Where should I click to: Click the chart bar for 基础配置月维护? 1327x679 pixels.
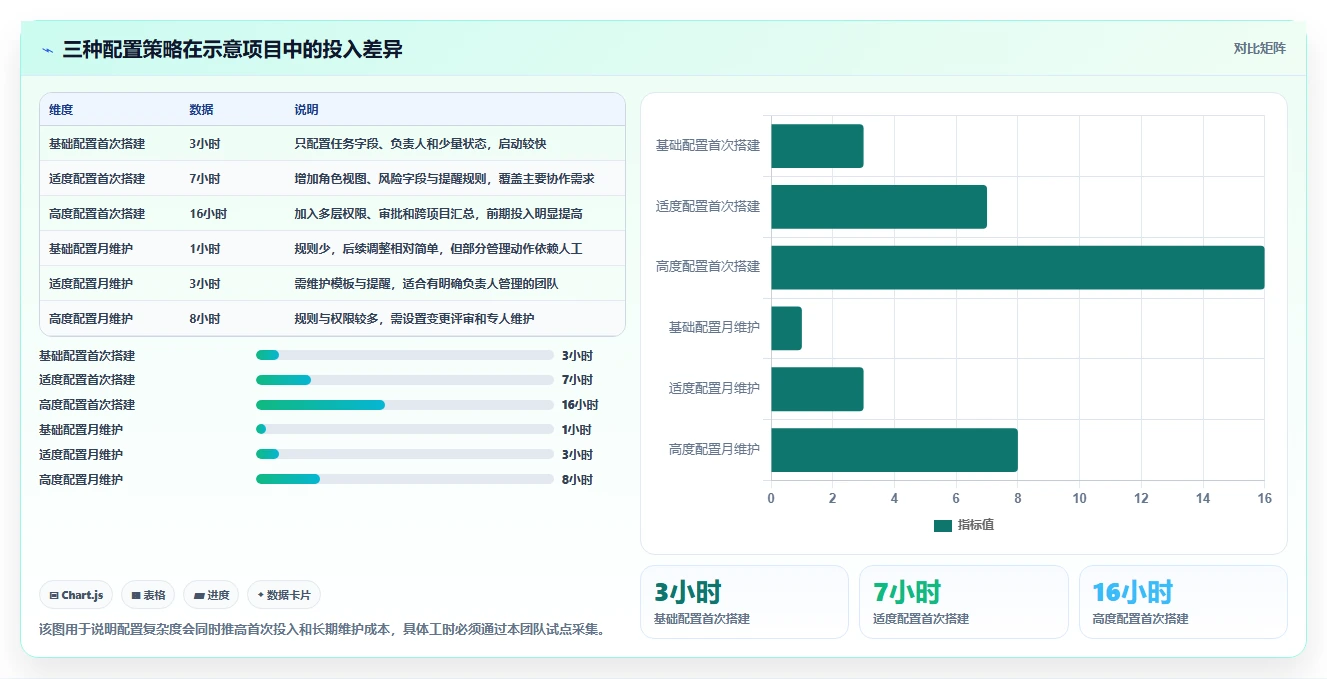coord(786,328)
